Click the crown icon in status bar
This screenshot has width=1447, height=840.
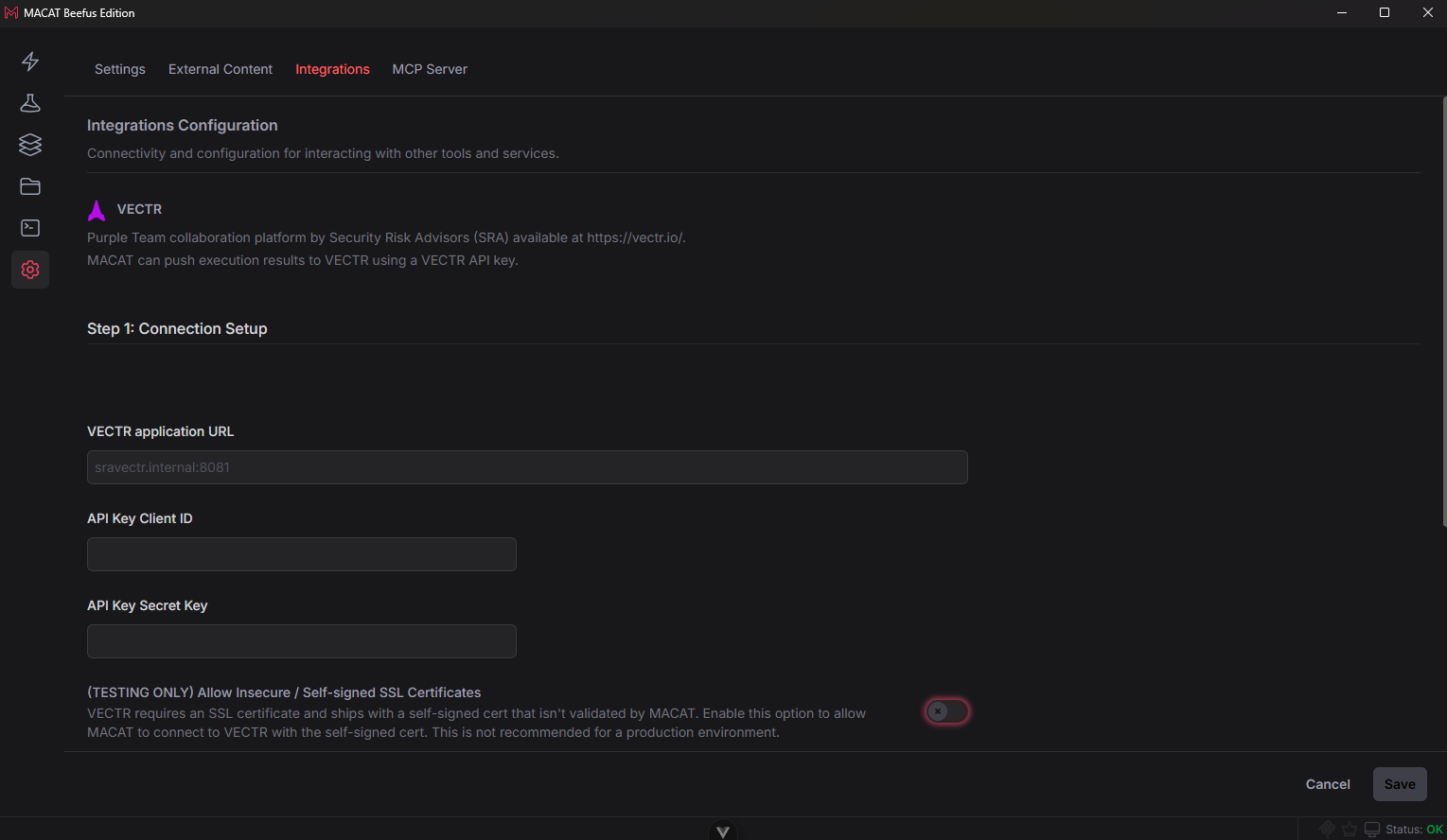[1350, 829]
